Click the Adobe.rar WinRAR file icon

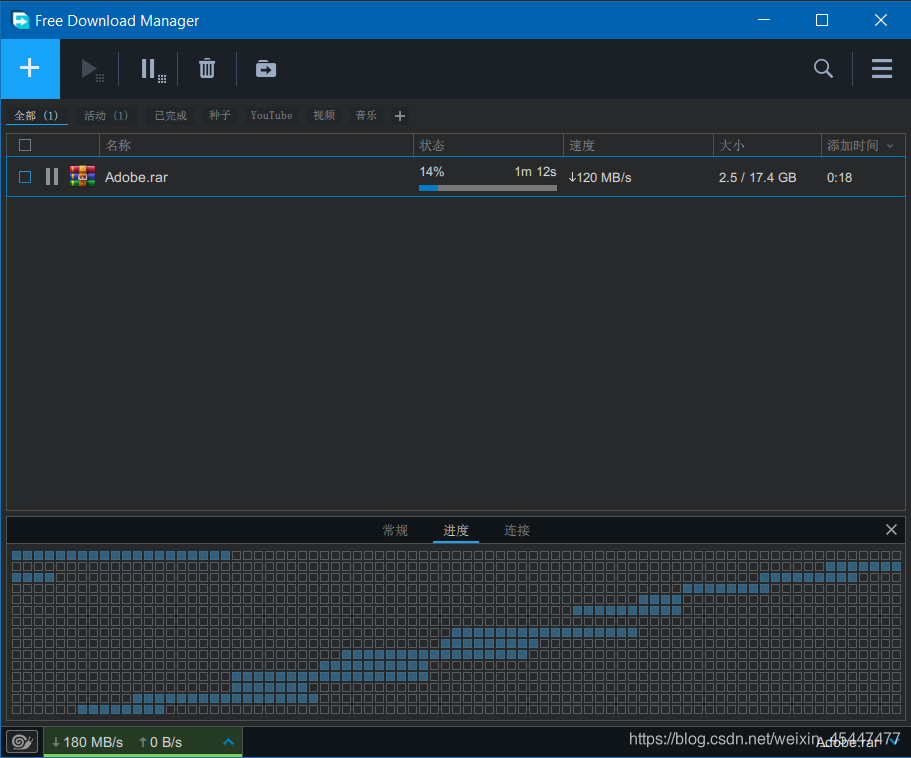point(82,176)
